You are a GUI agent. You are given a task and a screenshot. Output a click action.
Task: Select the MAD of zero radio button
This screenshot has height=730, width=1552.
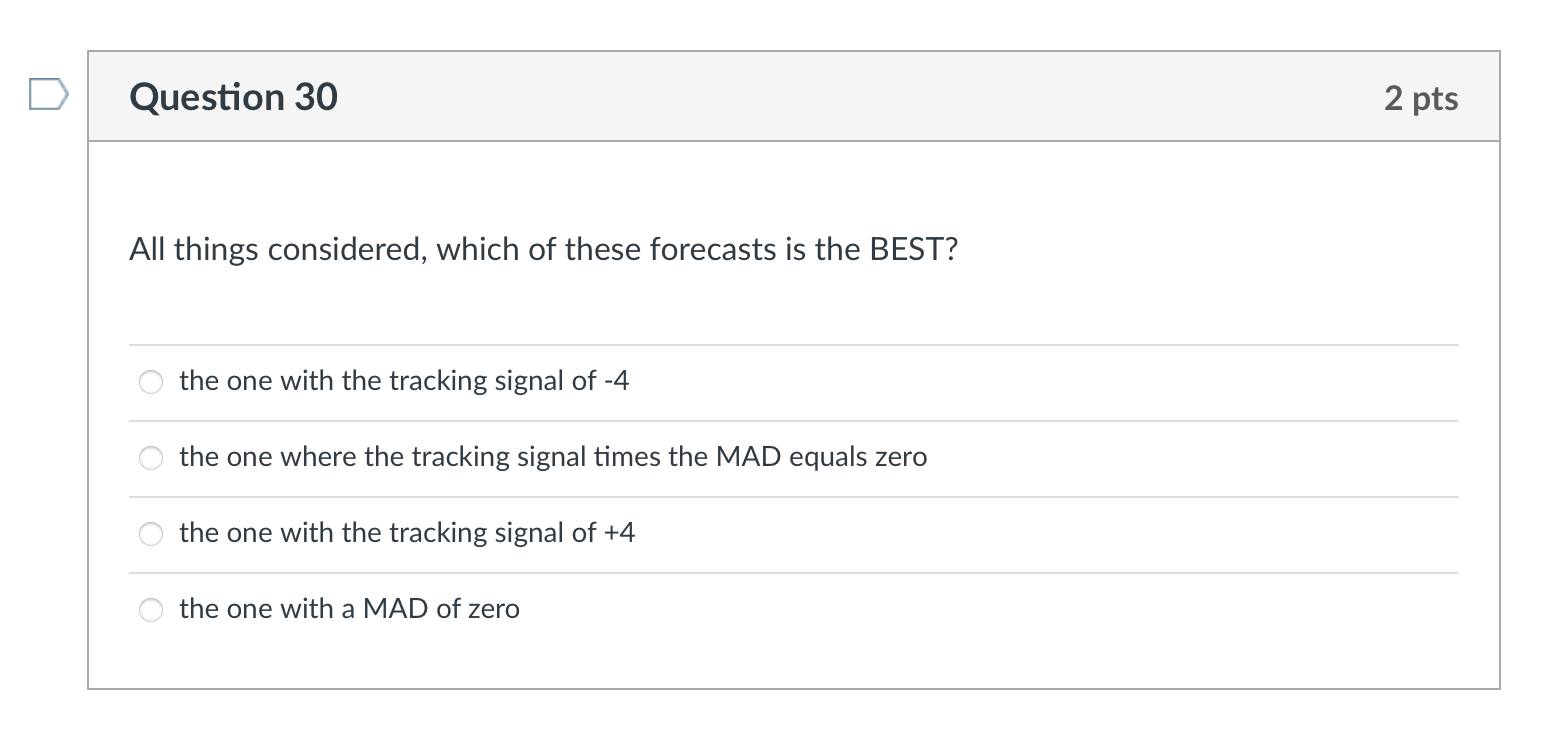point(151,610)
